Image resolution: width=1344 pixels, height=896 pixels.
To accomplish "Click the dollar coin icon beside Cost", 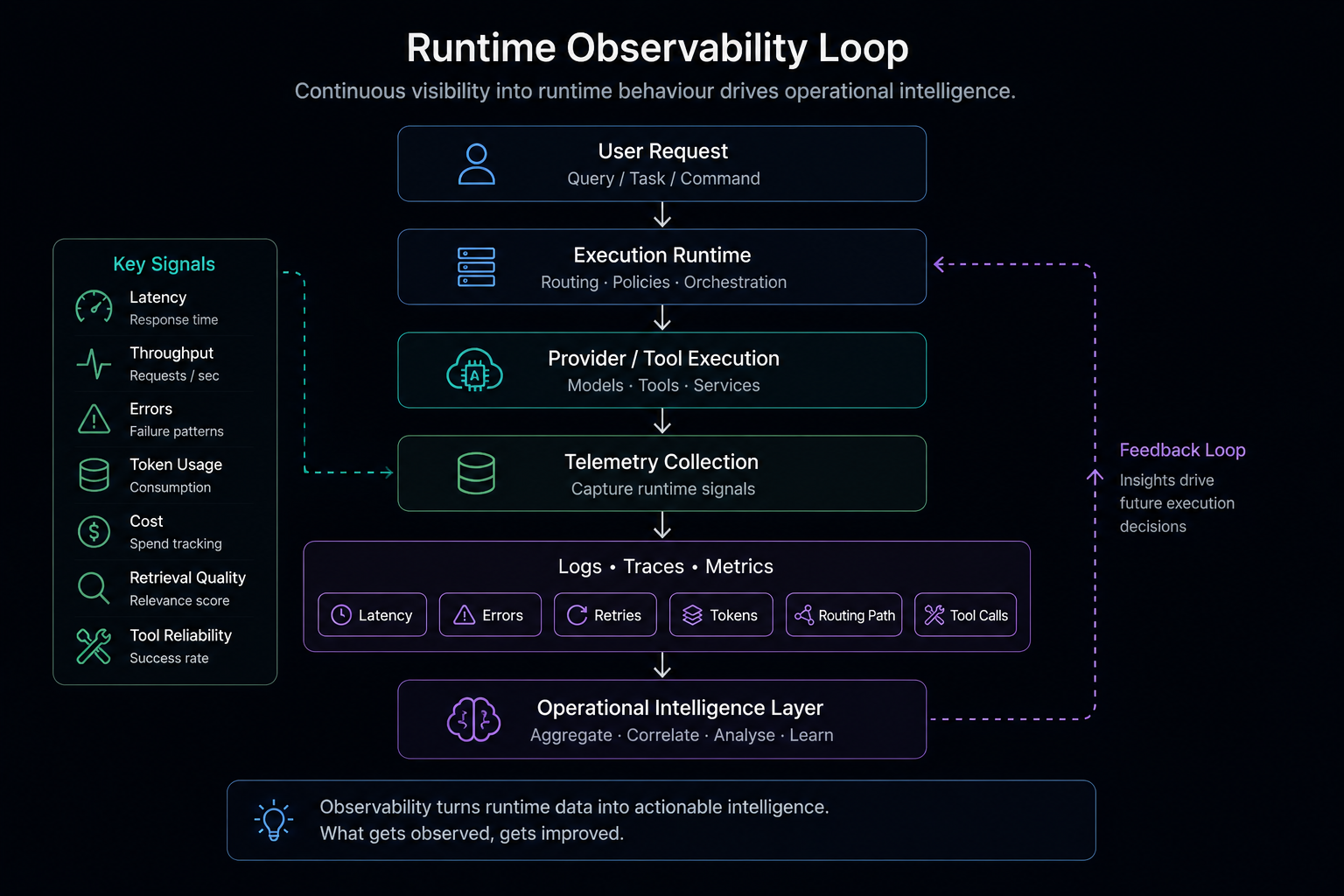I will 94,531.
